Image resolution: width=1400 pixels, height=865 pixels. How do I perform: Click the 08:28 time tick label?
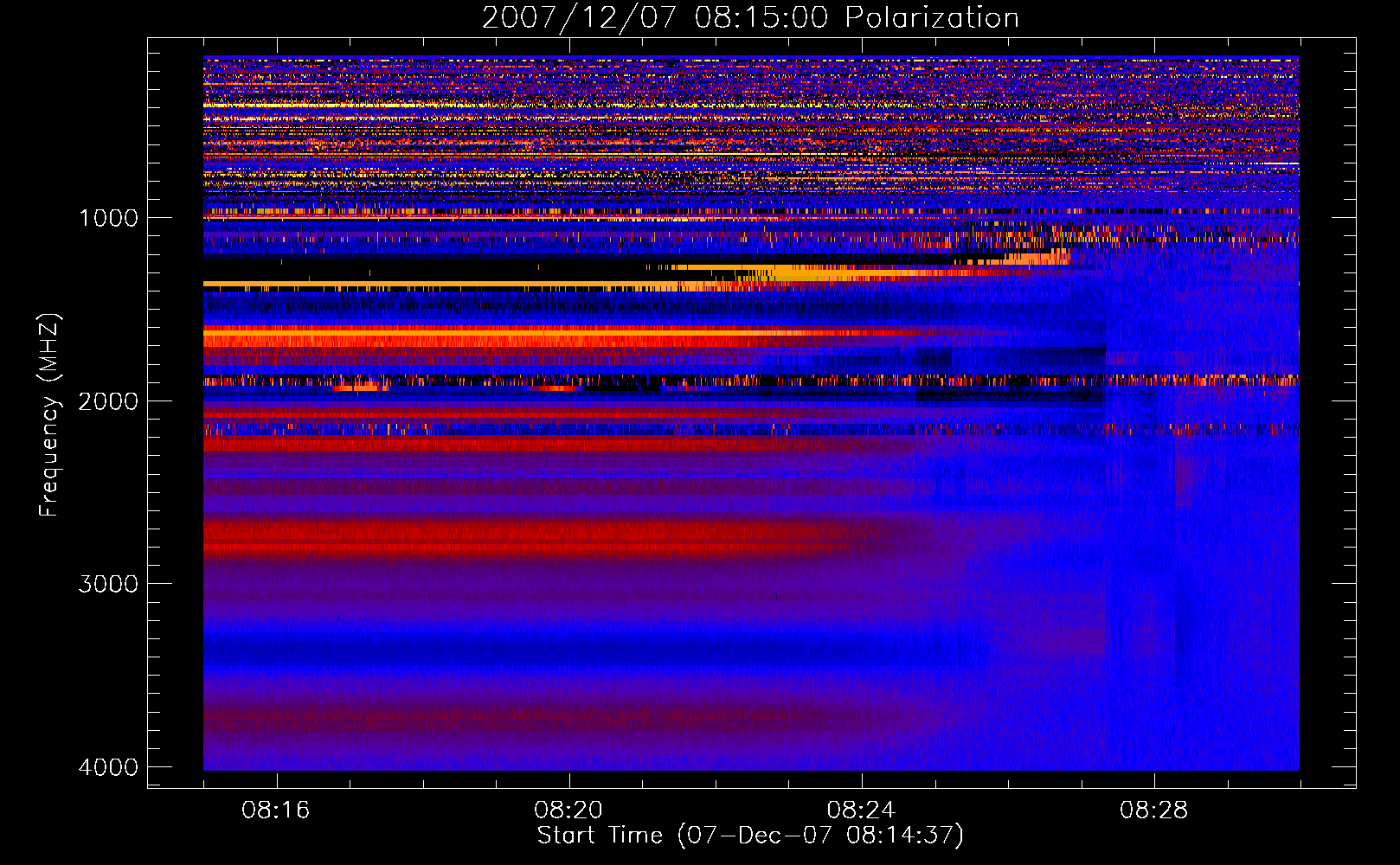point(1153,811)
